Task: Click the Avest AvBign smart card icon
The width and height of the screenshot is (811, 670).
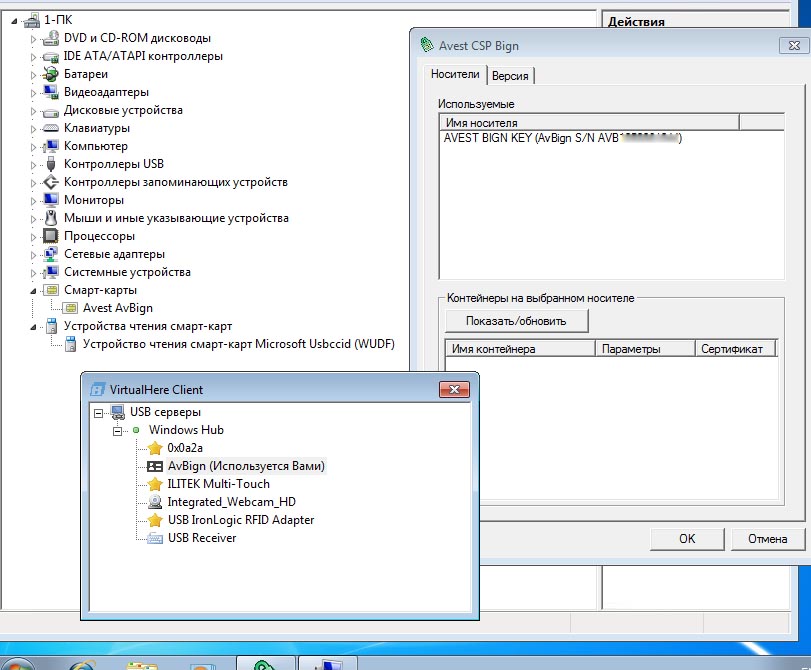Action: coord(71,308)
